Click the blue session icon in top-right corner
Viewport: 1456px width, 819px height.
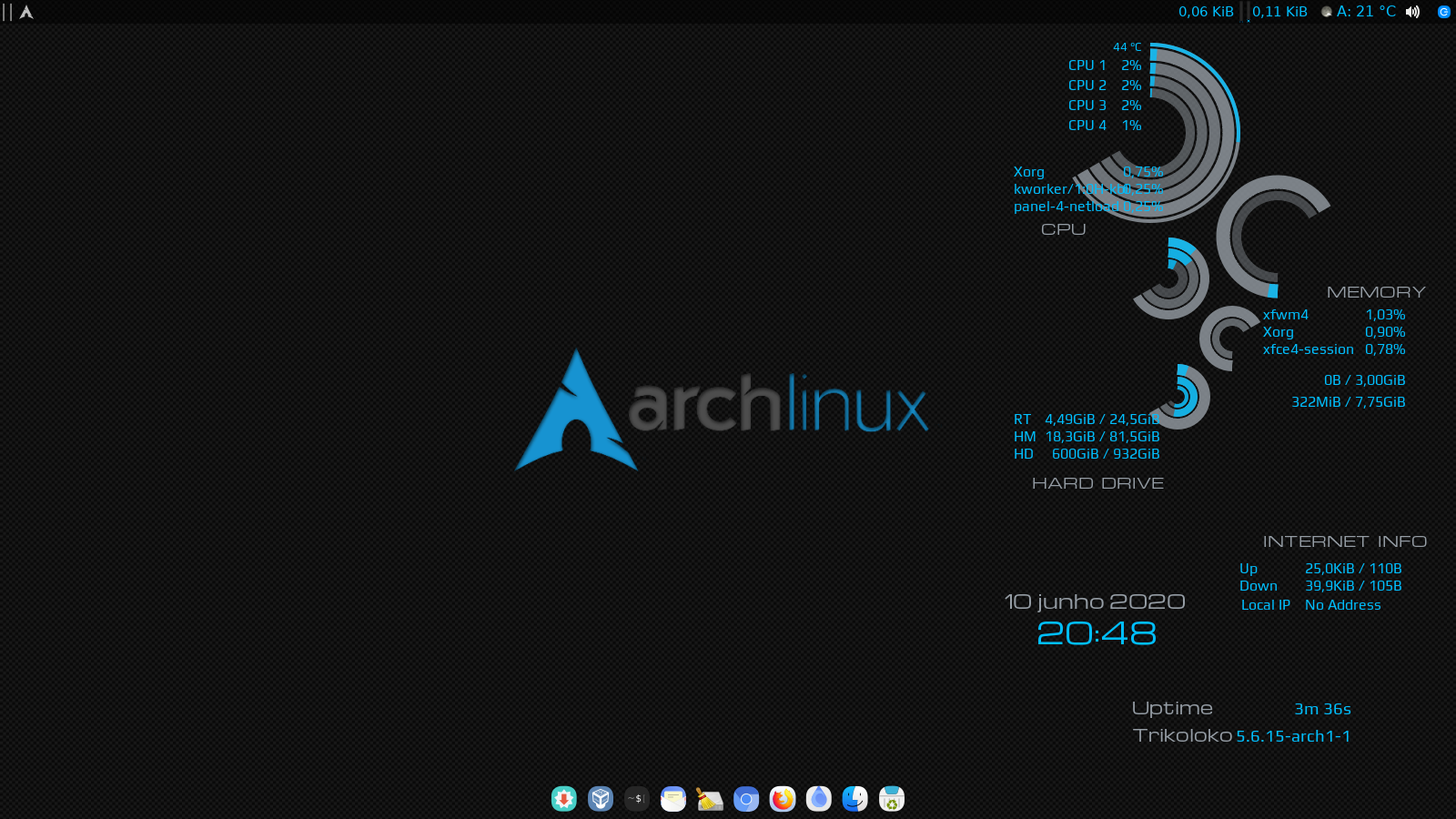tap(1443, 12)
